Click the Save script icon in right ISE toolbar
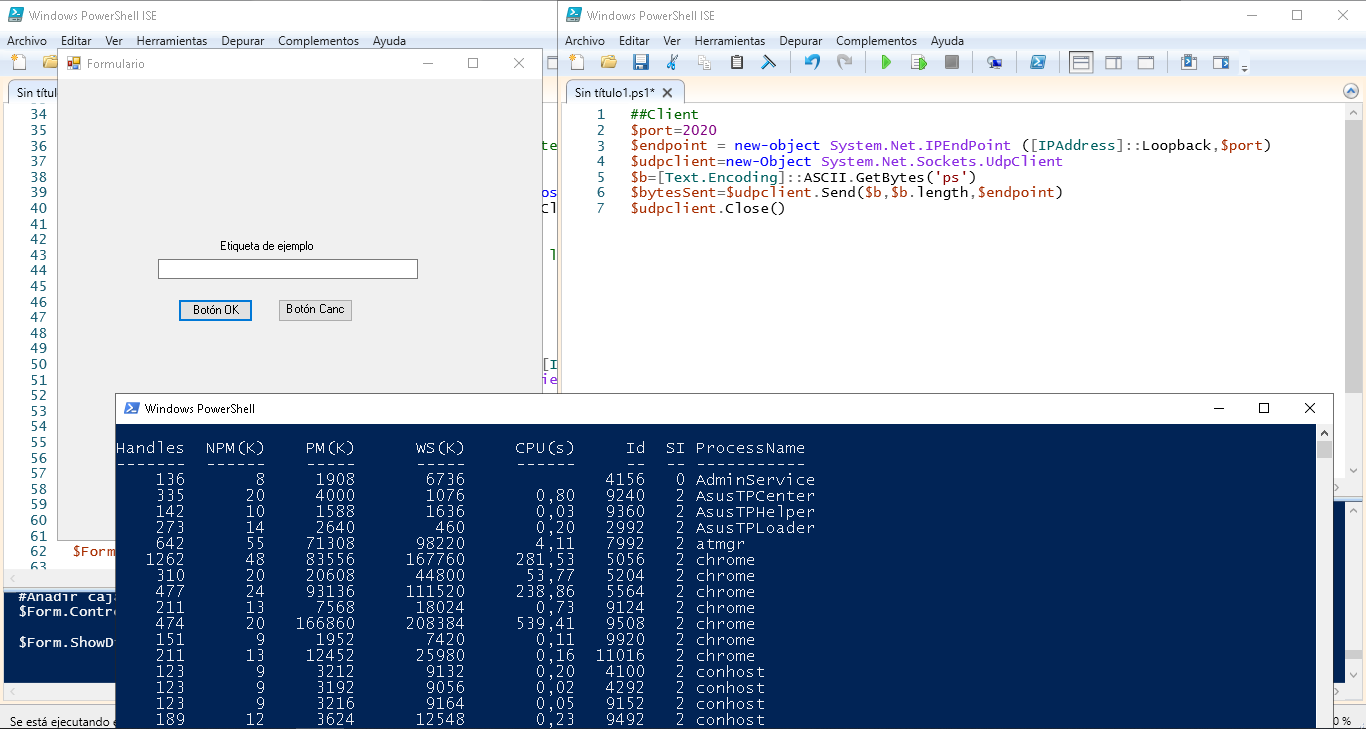Screen dimensions: 1366x729 641,62
